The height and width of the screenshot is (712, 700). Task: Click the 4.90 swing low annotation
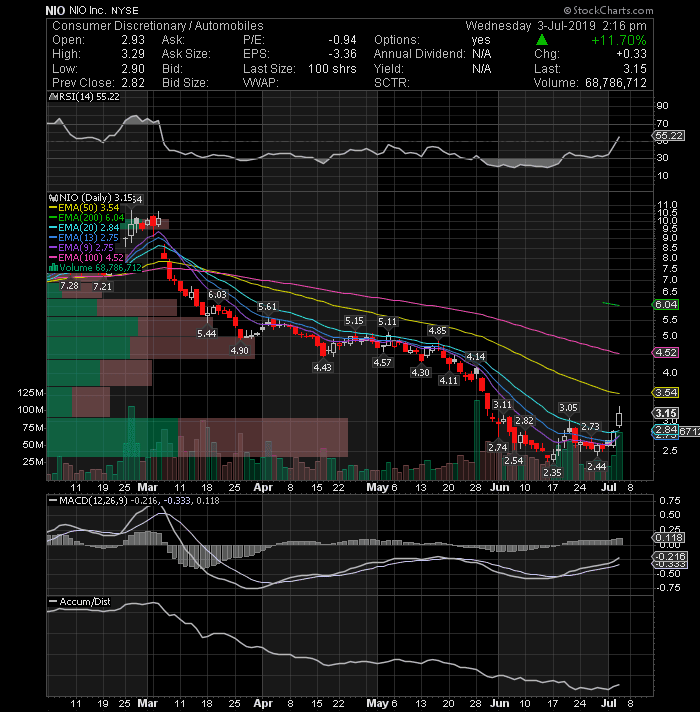(239, 351)
